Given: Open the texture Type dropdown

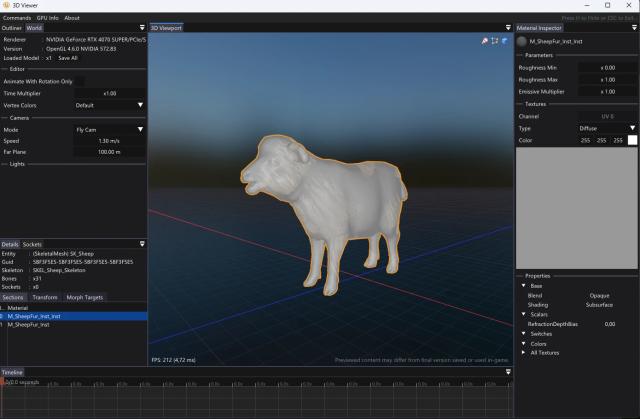Looking at the screenshot, I should [607, 128].
